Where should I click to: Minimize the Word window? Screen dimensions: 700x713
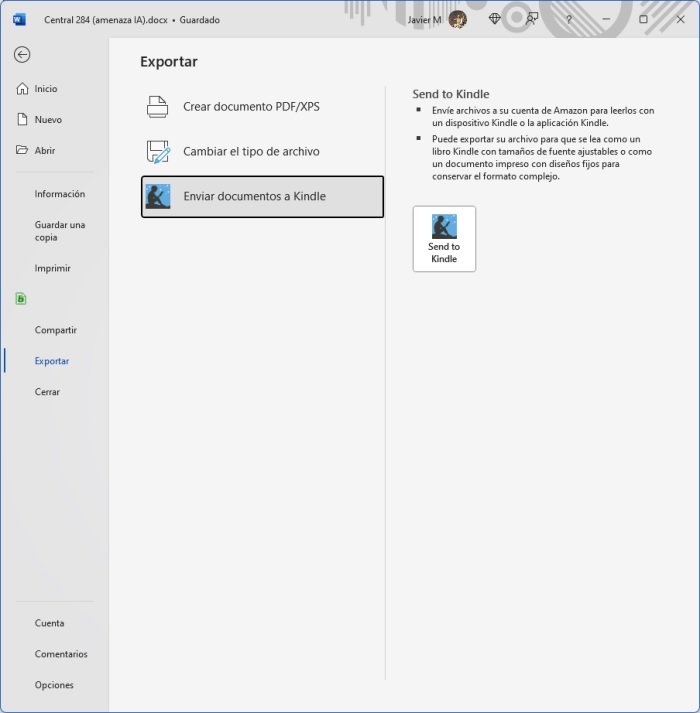606,20
